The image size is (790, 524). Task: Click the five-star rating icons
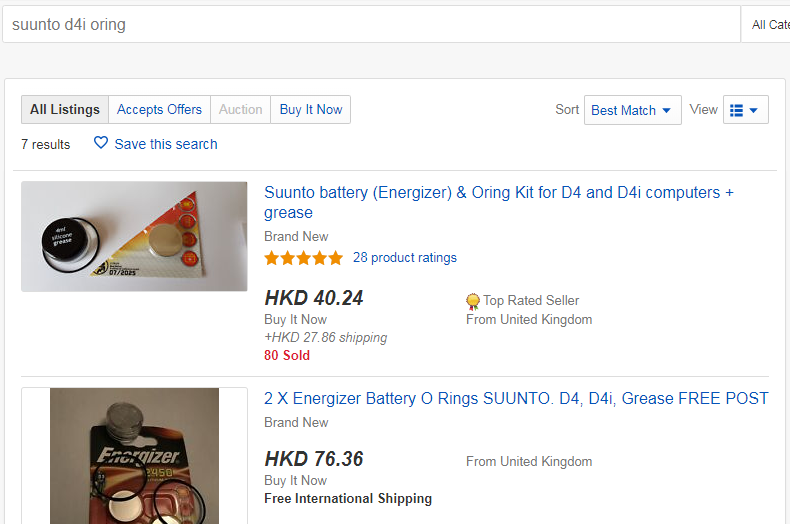[303, 258]
